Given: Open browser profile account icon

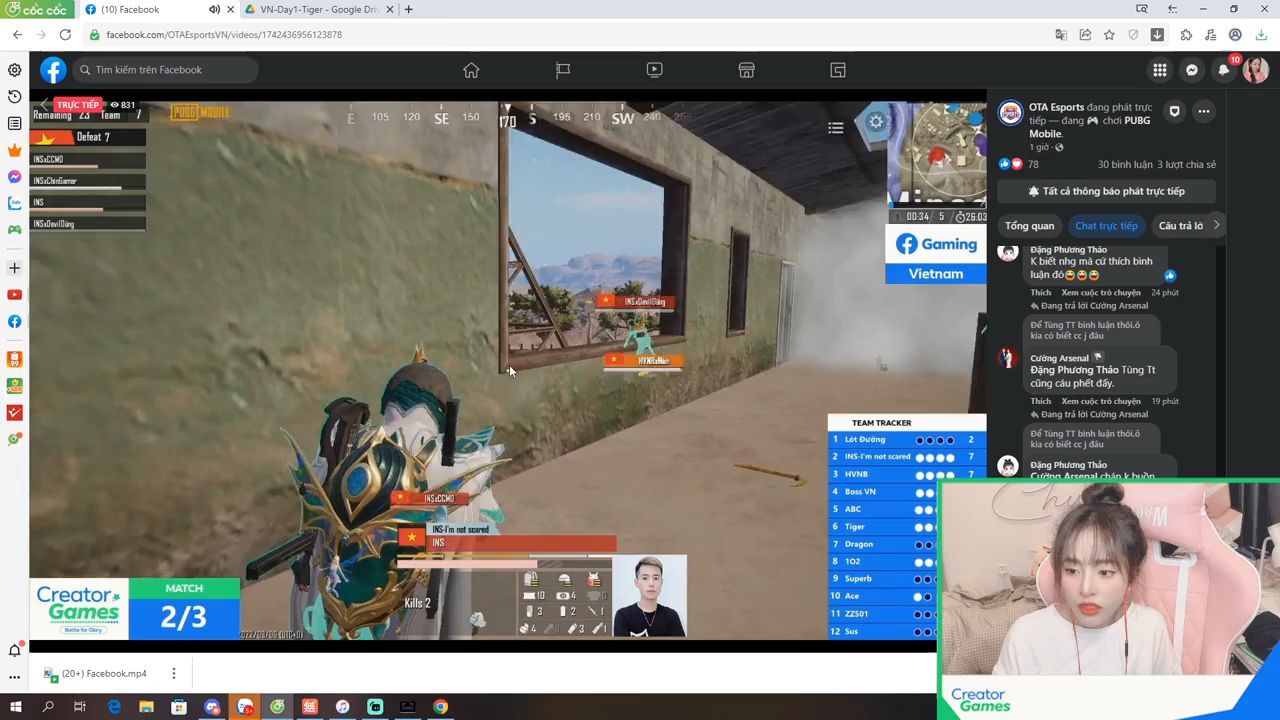Looking at the screenshot, I should point(1235,35).
